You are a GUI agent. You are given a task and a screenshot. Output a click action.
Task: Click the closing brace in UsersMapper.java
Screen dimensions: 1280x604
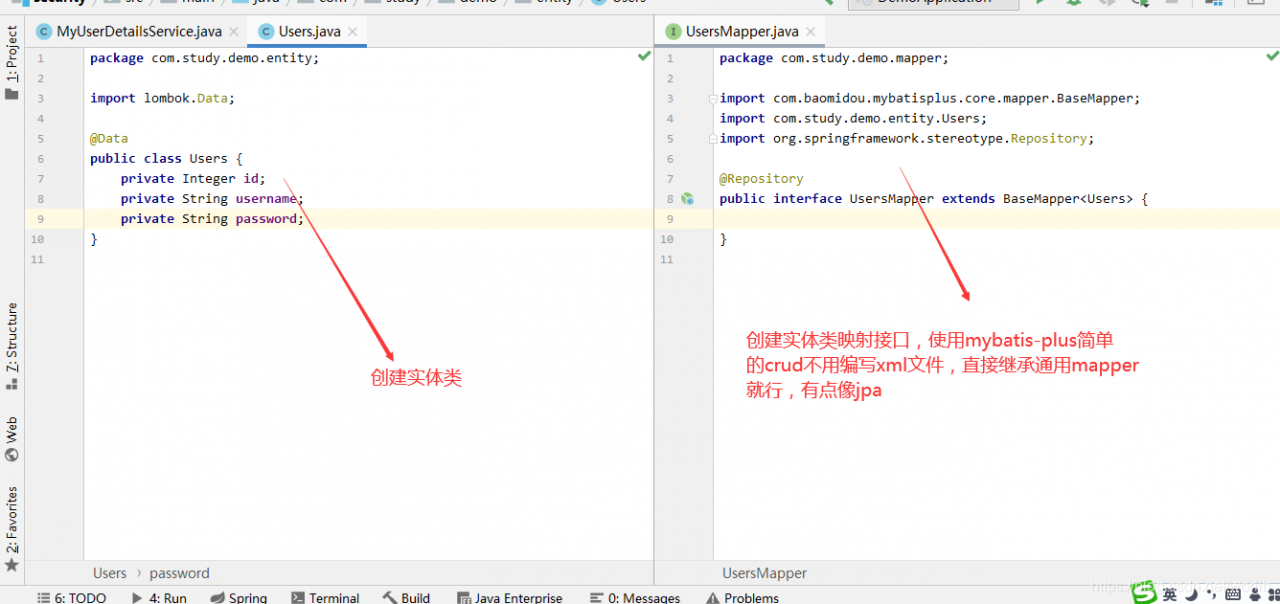(x=723, y=239)
